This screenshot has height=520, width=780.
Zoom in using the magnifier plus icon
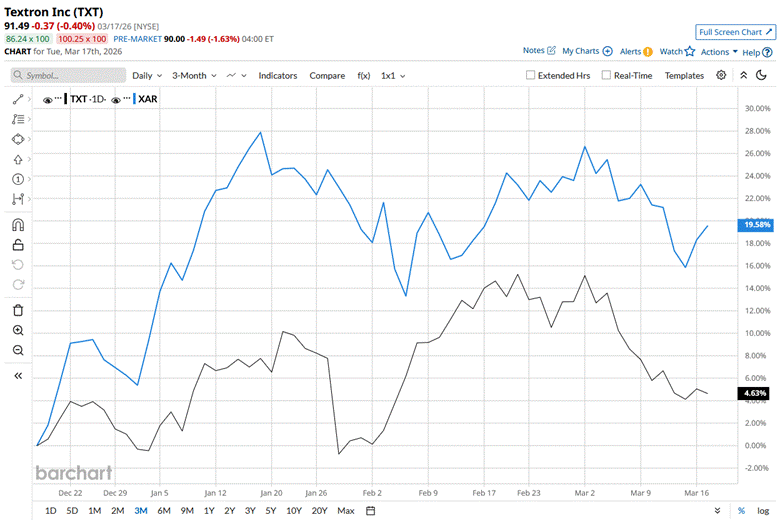pyautogui.click(x=18, y=330)
